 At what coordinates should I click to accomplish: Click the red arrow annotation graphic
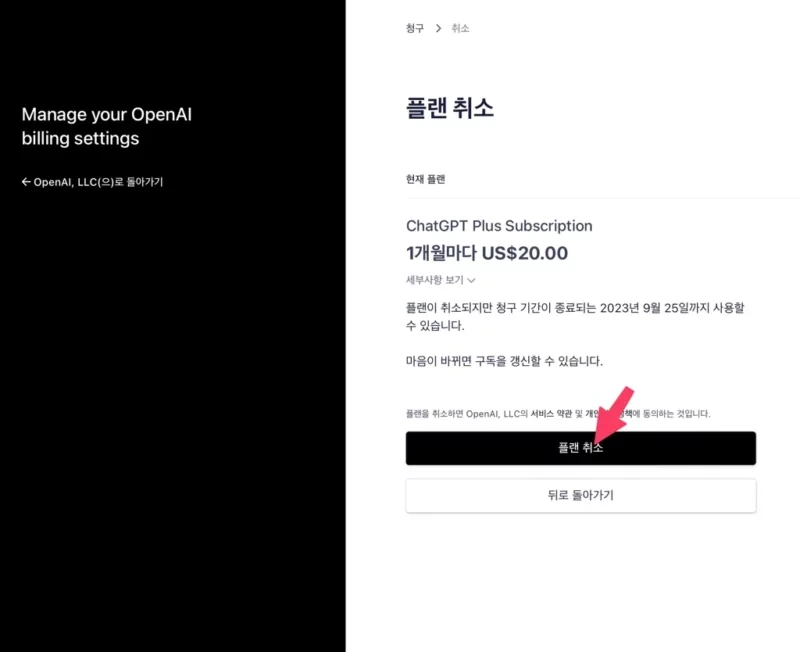click(614, 415)
